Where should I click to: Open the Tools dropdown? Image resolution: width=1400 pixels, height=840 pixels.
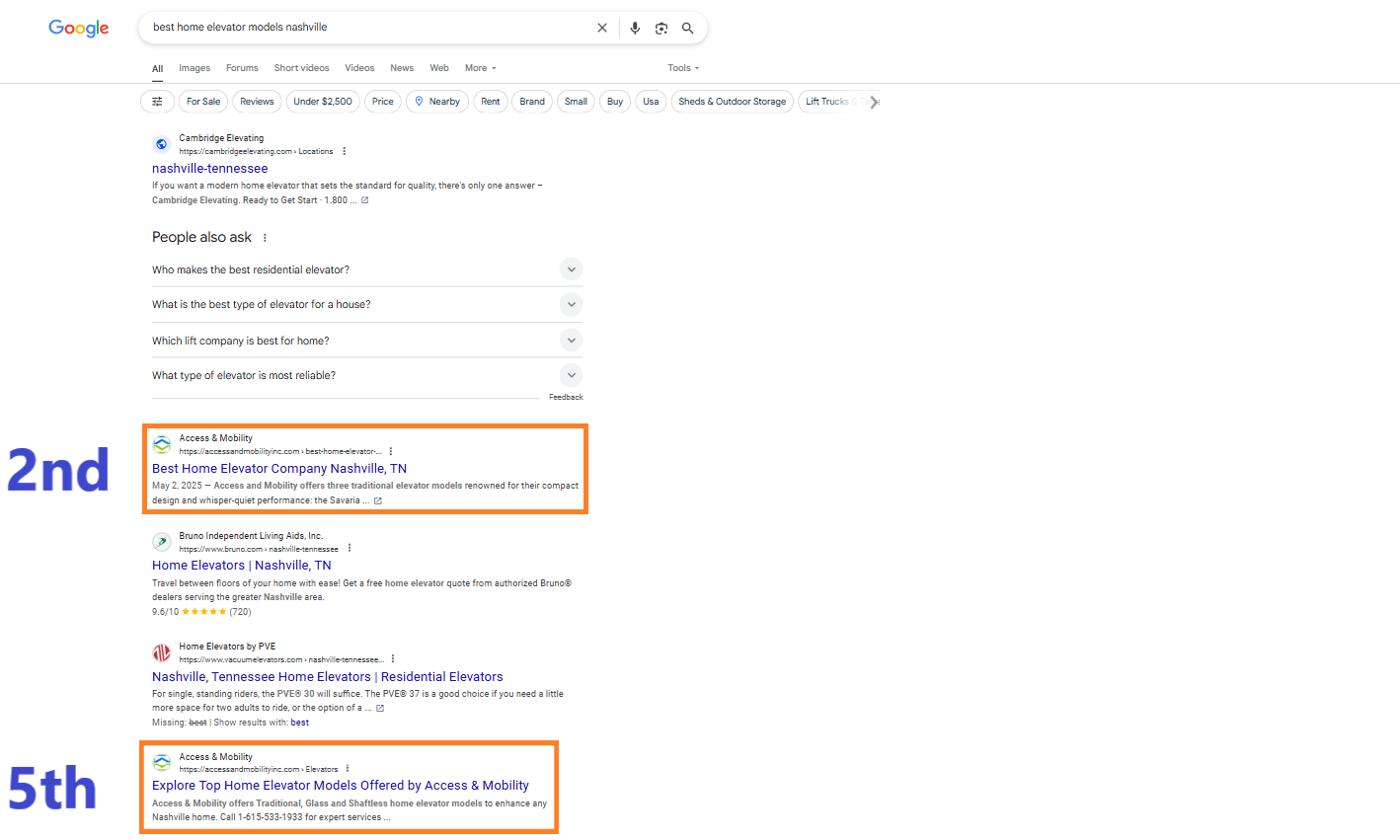pyautogui.click(x=683, y=68)
